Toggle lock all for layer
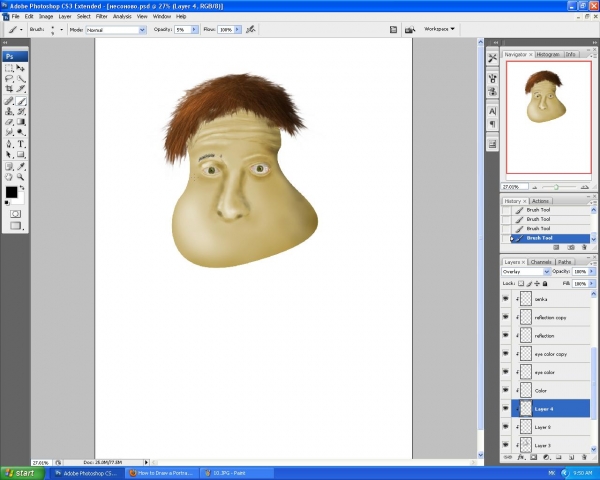This screenshot has height=480, width=600. 545,284
